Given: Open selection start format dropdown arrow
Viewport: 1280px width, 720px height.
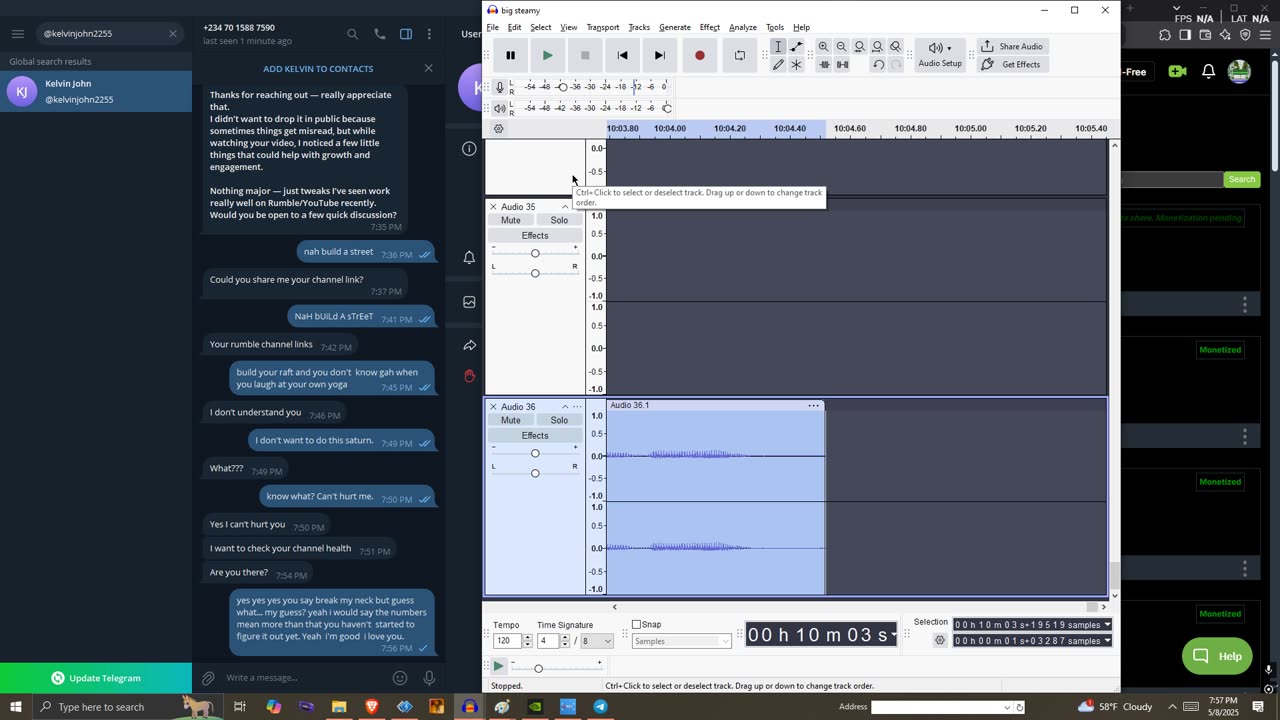Looking at the screenshot, I should point(1107,625).
